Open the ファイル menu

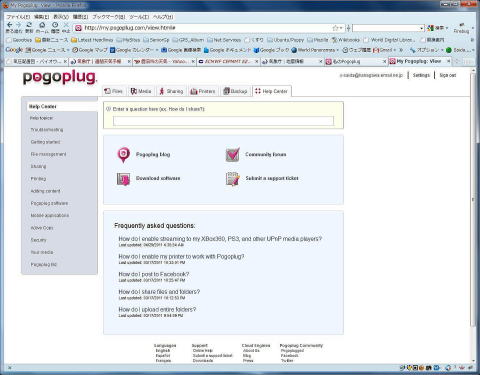(x=19, y=17)
